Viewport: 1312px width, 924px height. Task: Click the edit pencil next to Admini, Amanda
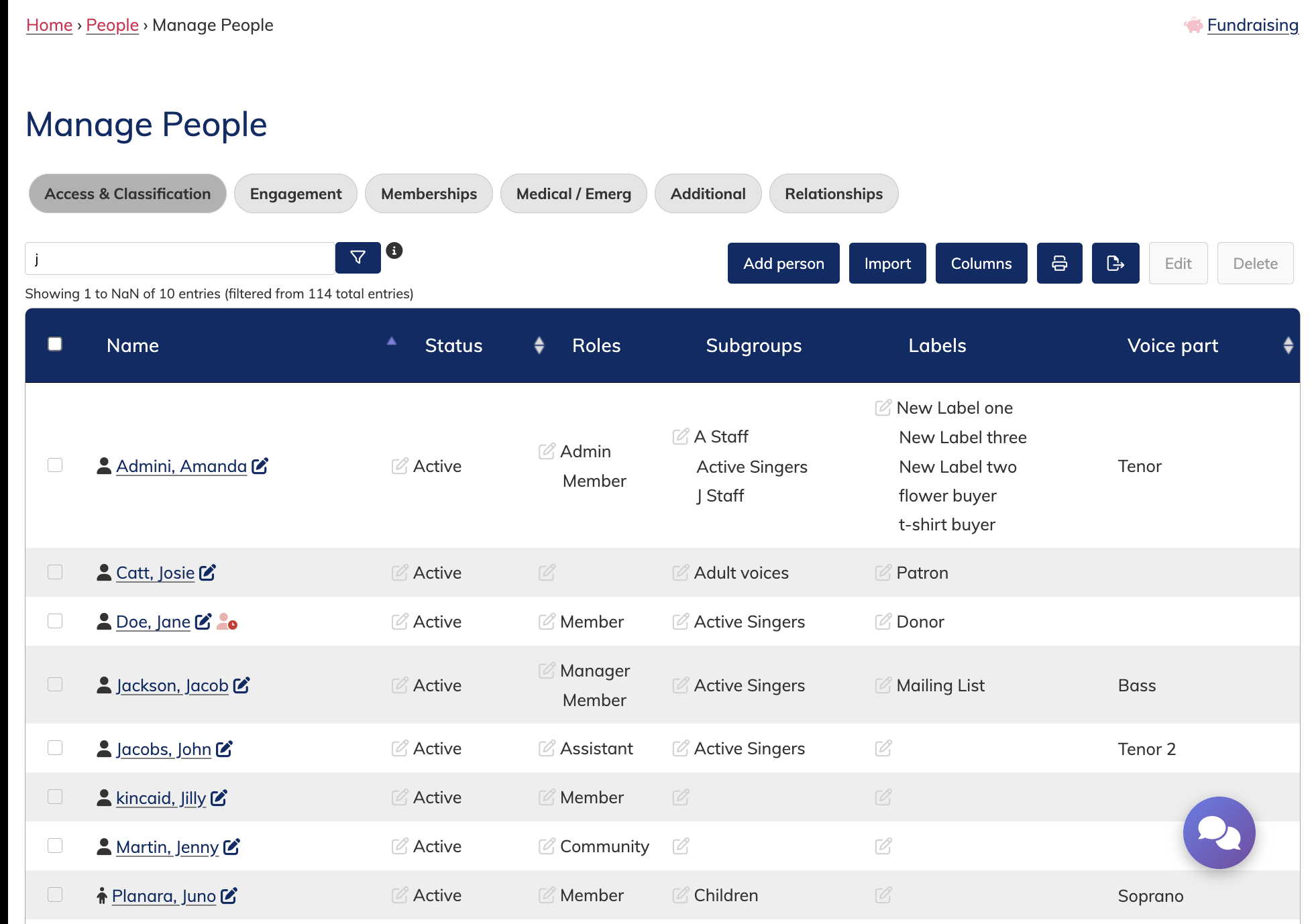click(260, 466)
